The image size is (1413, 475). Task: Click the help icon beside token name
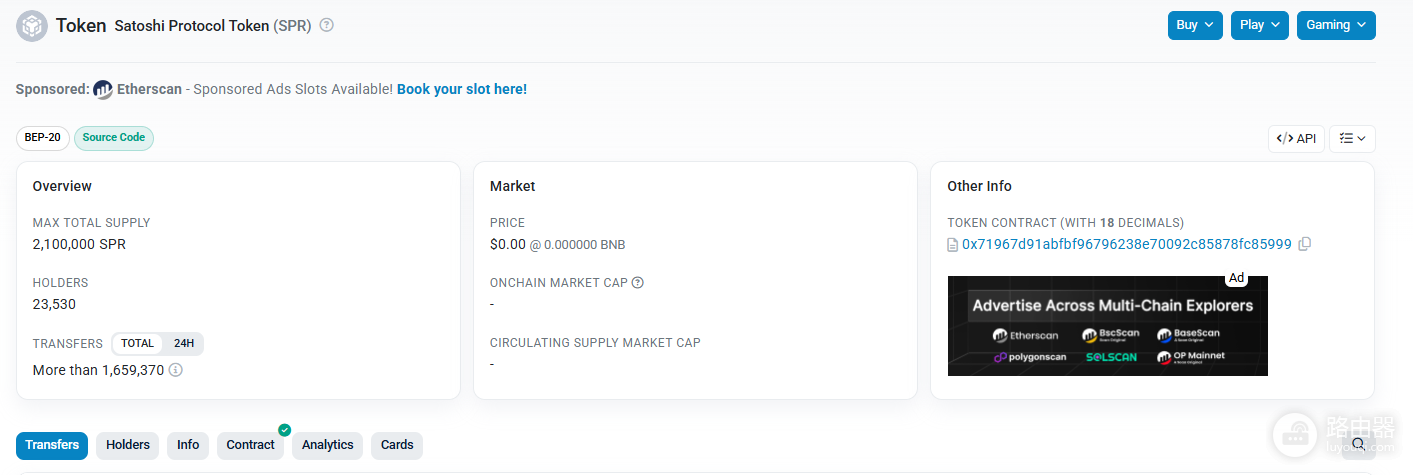[326, 25]
